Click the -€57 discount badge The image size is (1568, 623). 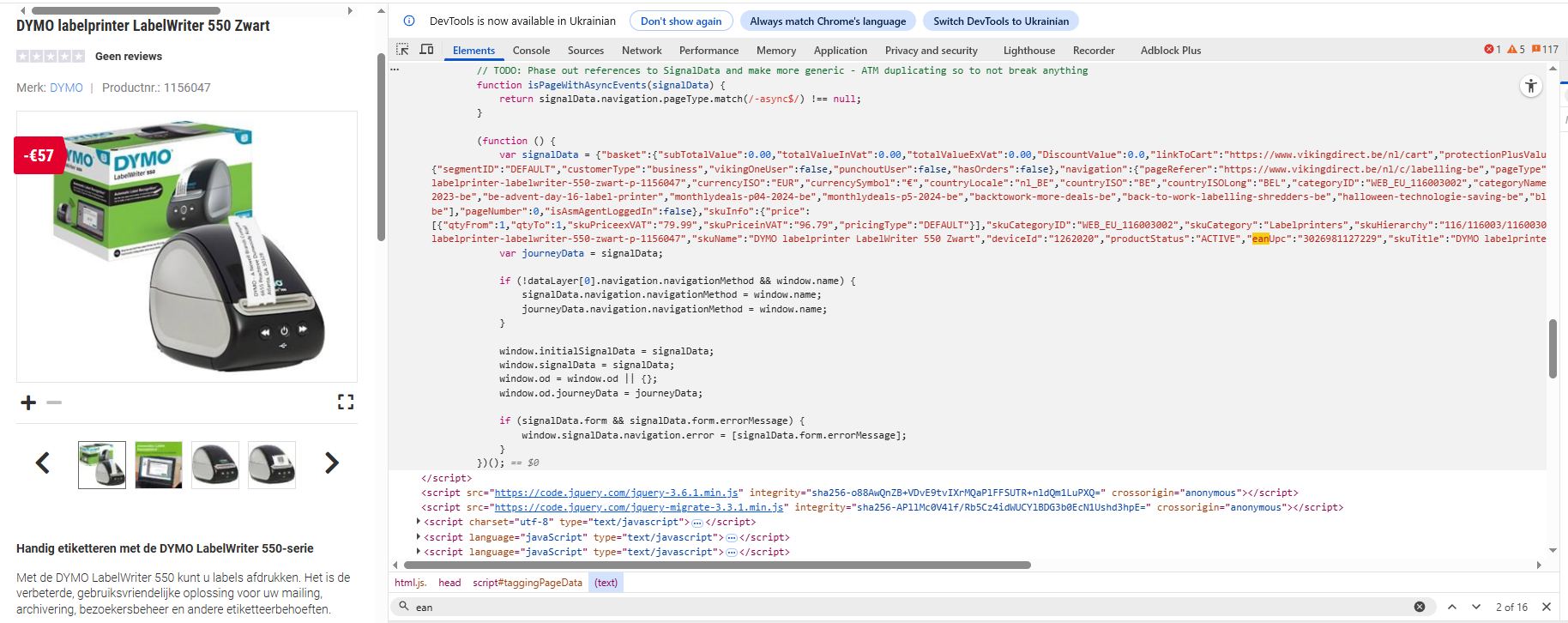point(39,155)
